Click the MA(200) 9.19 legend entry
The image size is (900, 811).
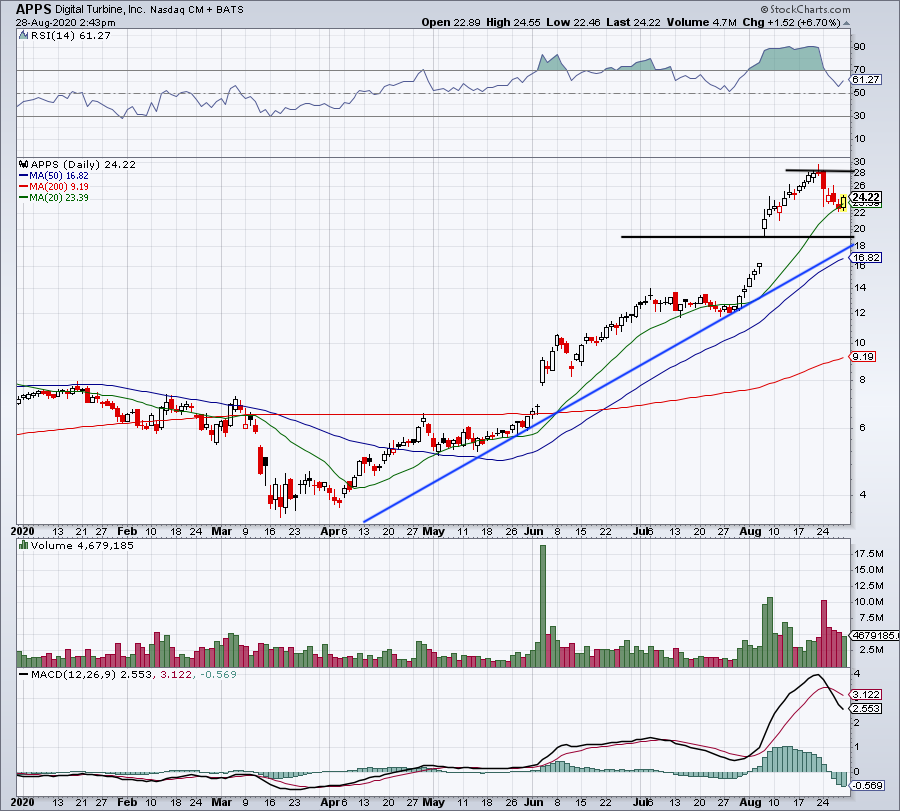54,187
